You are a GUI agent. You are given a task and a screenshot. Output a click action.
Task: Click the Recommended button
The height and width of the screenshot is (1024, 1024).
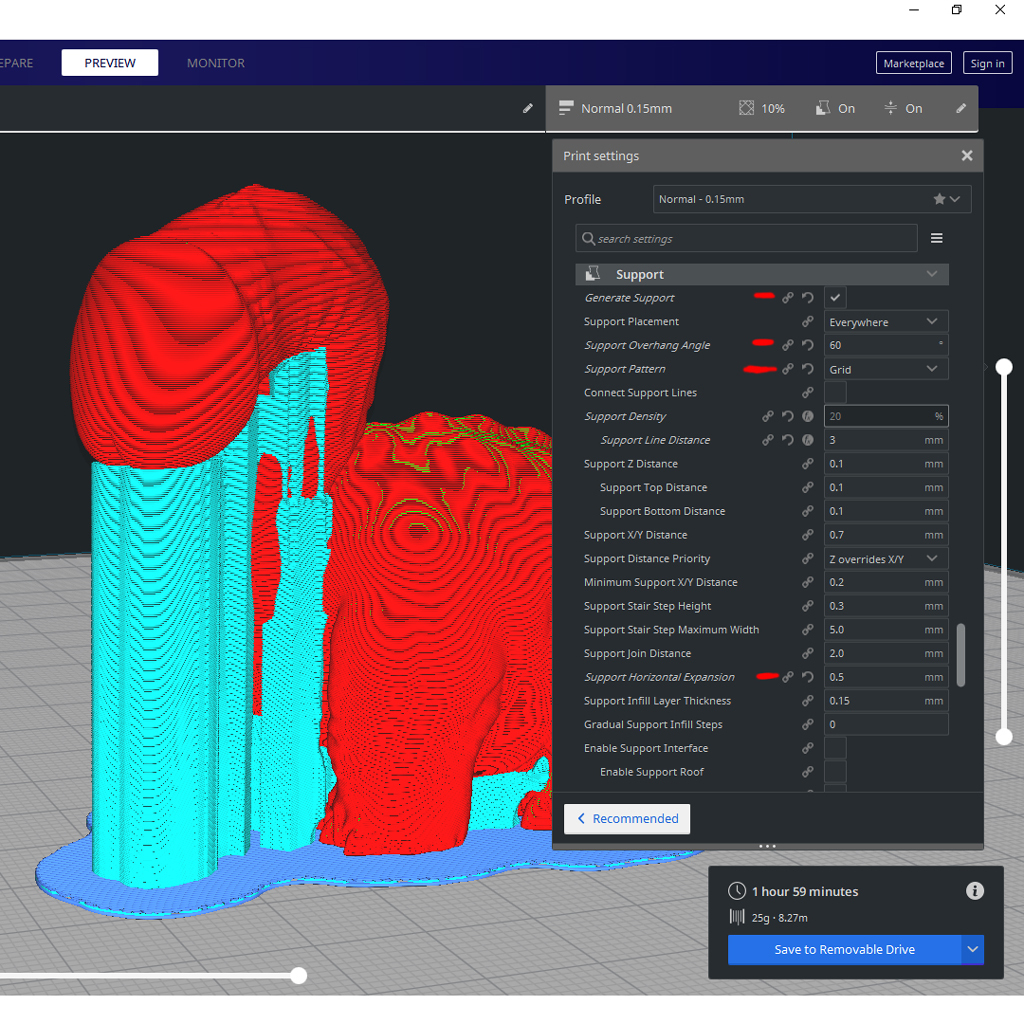627,818
